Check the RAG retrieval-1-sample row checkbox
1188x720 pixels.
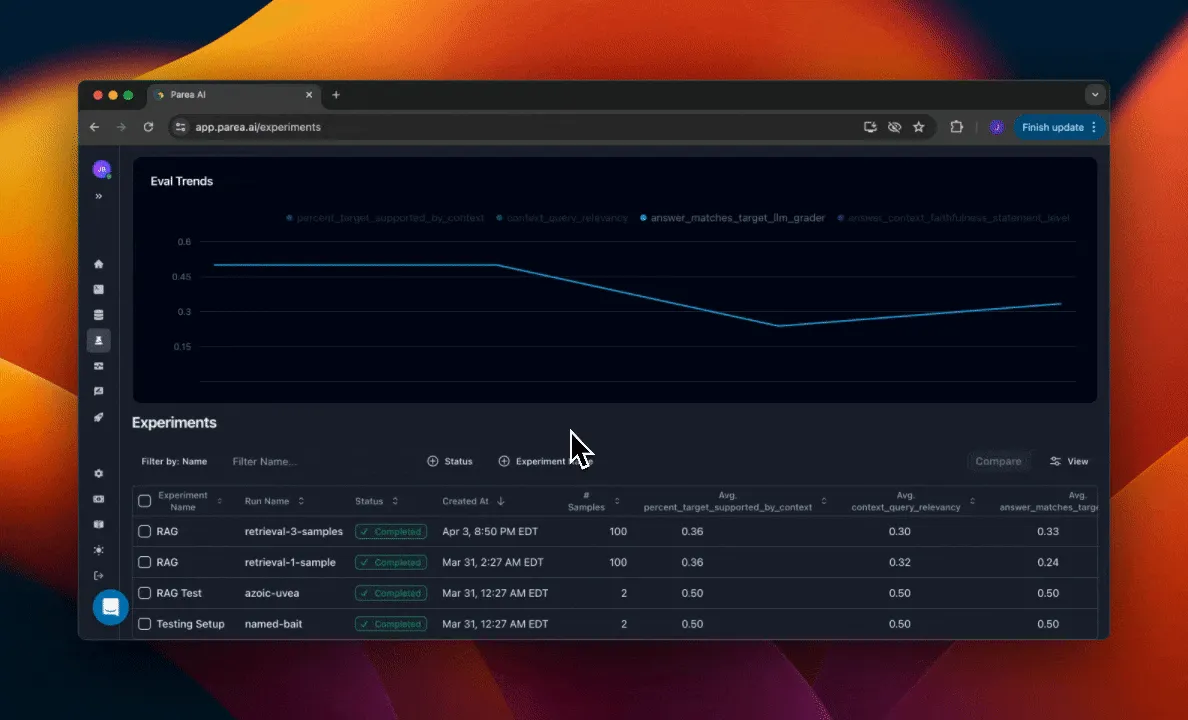point(145,562)
